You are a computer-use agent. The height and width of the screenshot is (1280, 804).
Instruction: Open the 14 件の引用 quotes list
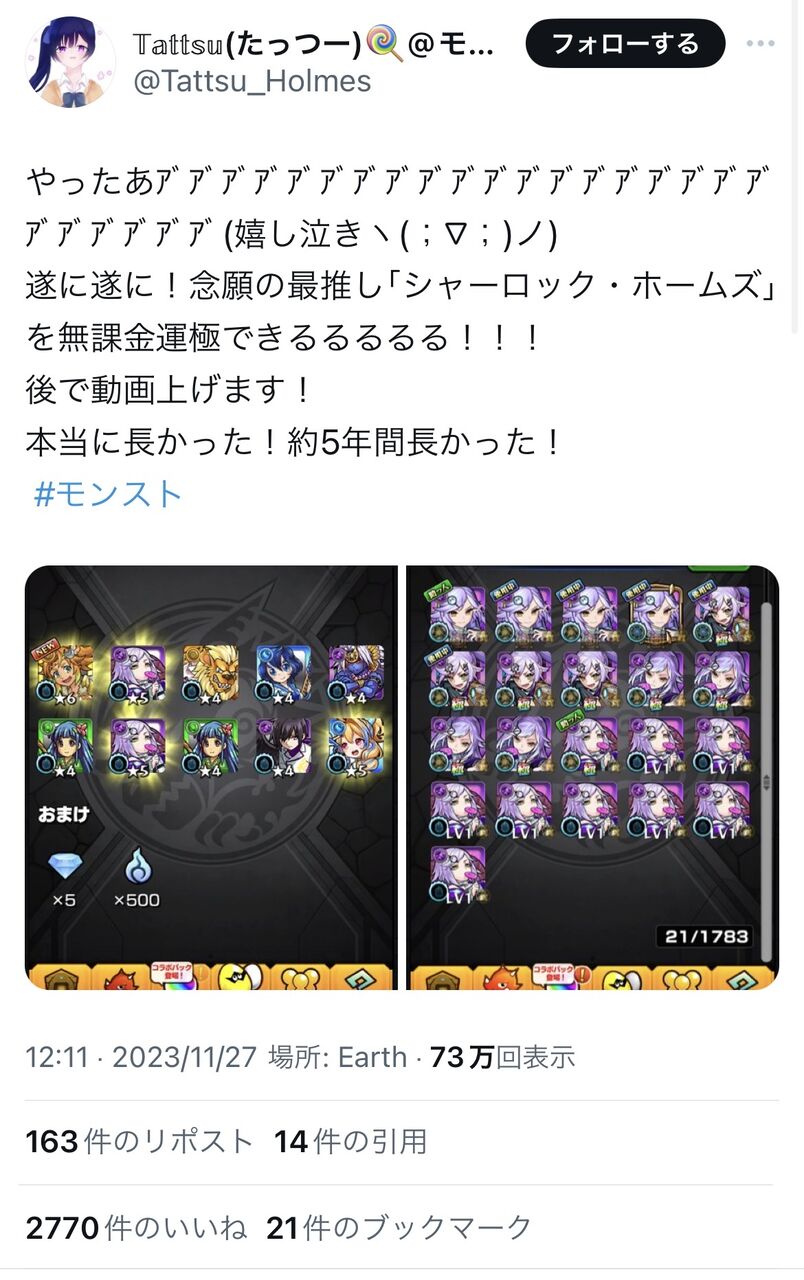pos(351,1141)
